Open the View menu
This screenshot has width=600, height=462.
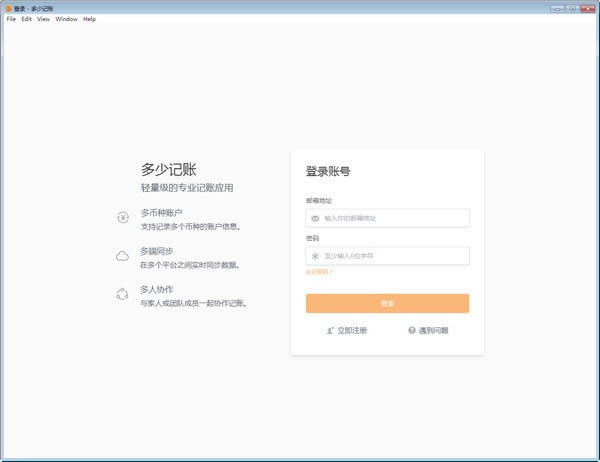(x=43, y=19)
